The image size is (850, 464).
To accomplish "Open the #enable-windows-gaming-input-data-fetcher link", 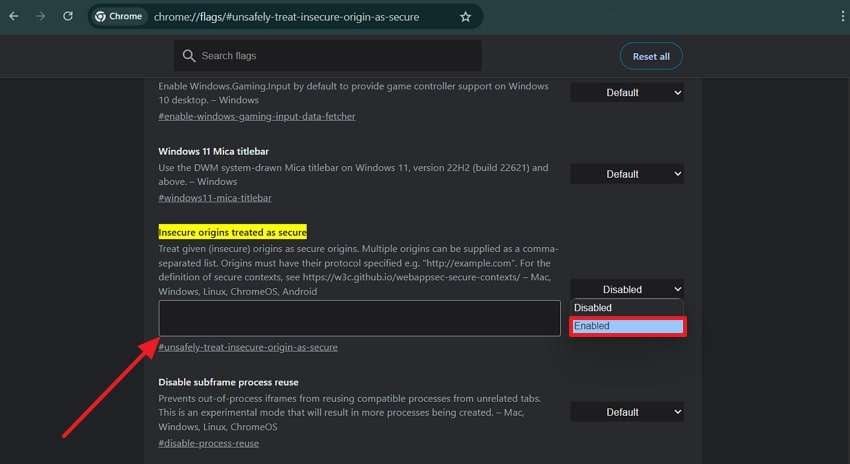I will (x=257, y=116).
